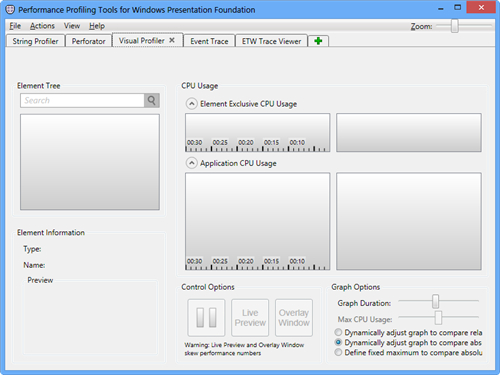500x375 pixels.
Task: Click the Max CPU Usage slider thumb
Action: [x=438, y=317]
